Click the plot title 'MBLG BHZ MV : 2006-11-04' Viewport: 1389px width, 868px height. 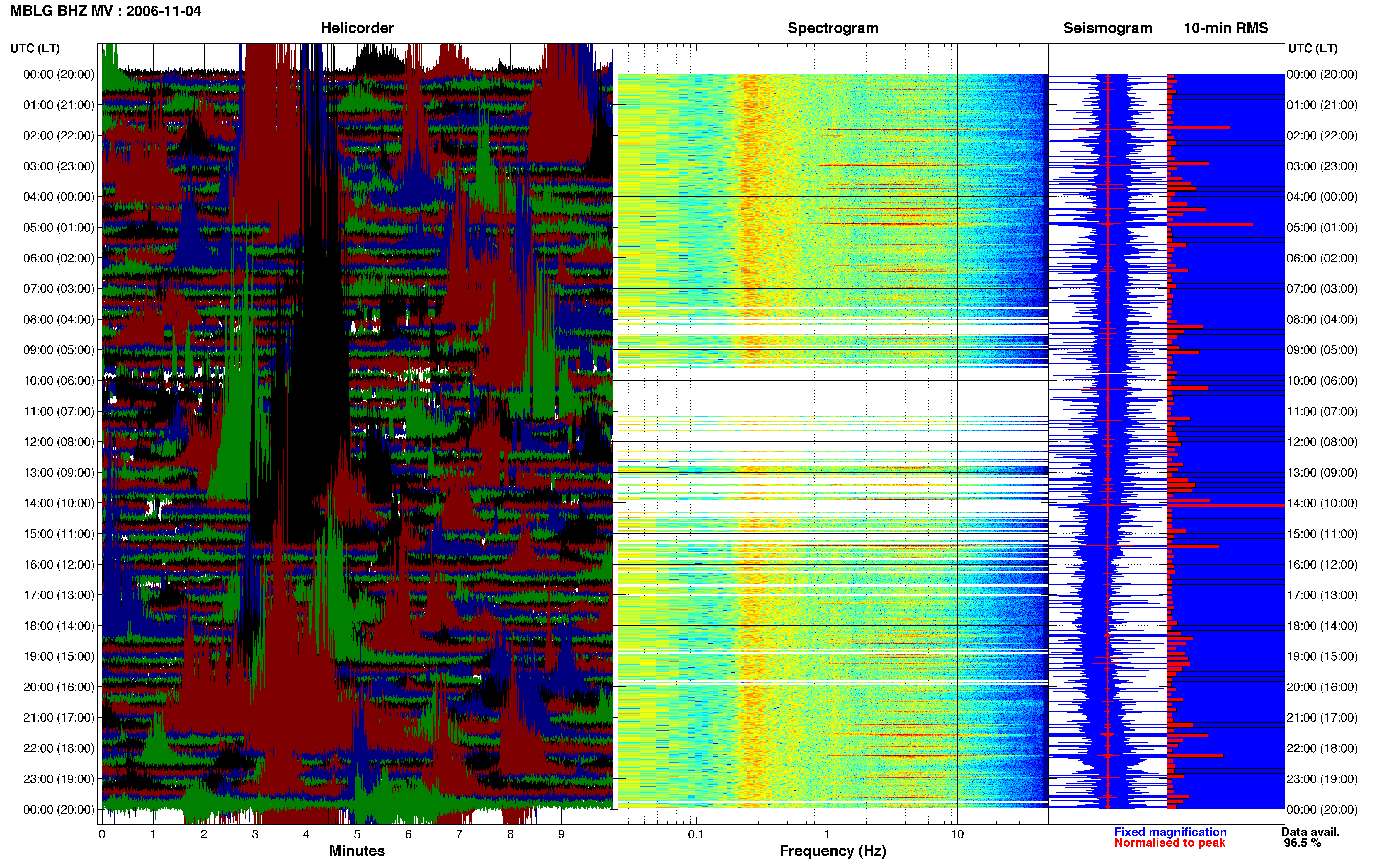[106, 11]
